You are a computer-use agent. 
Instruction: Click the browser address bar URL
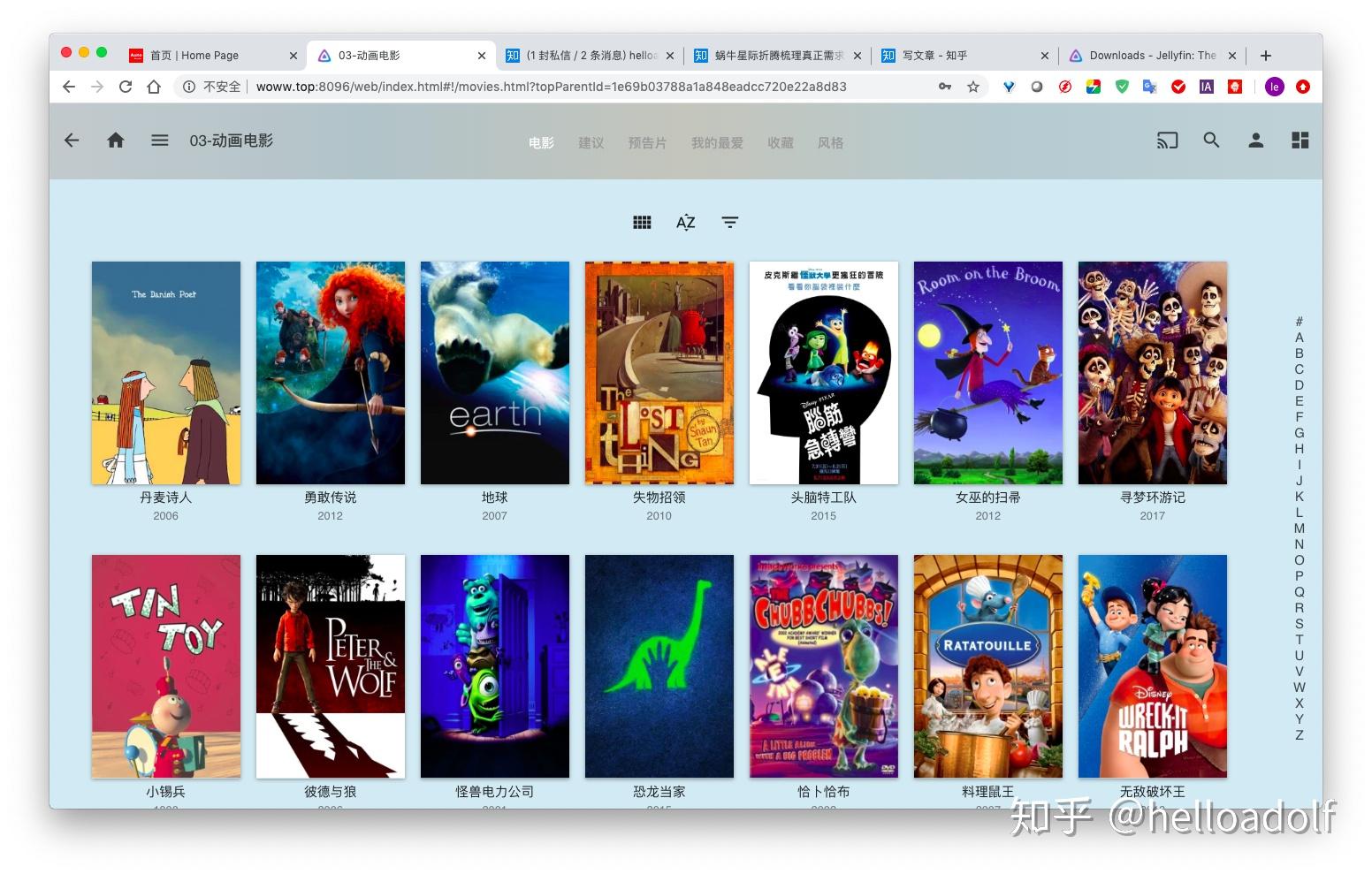pyautogui.click(x=552, y=87)
